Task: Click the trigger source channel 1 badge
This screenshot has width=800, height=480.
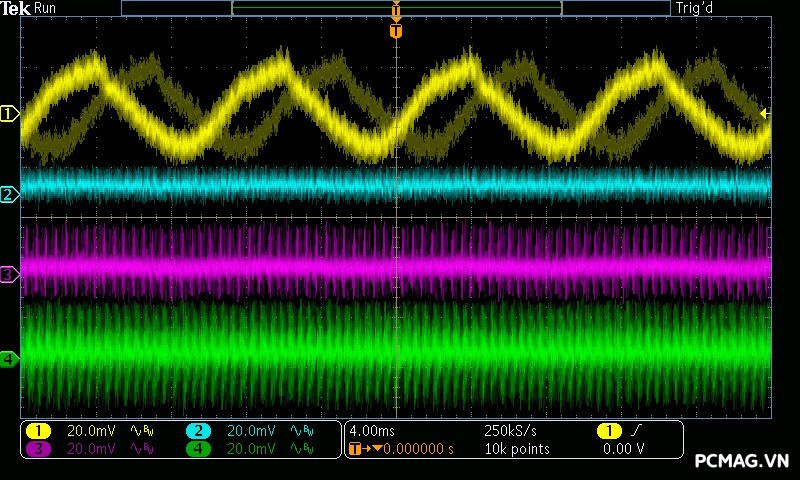Action: pos(609,431)
